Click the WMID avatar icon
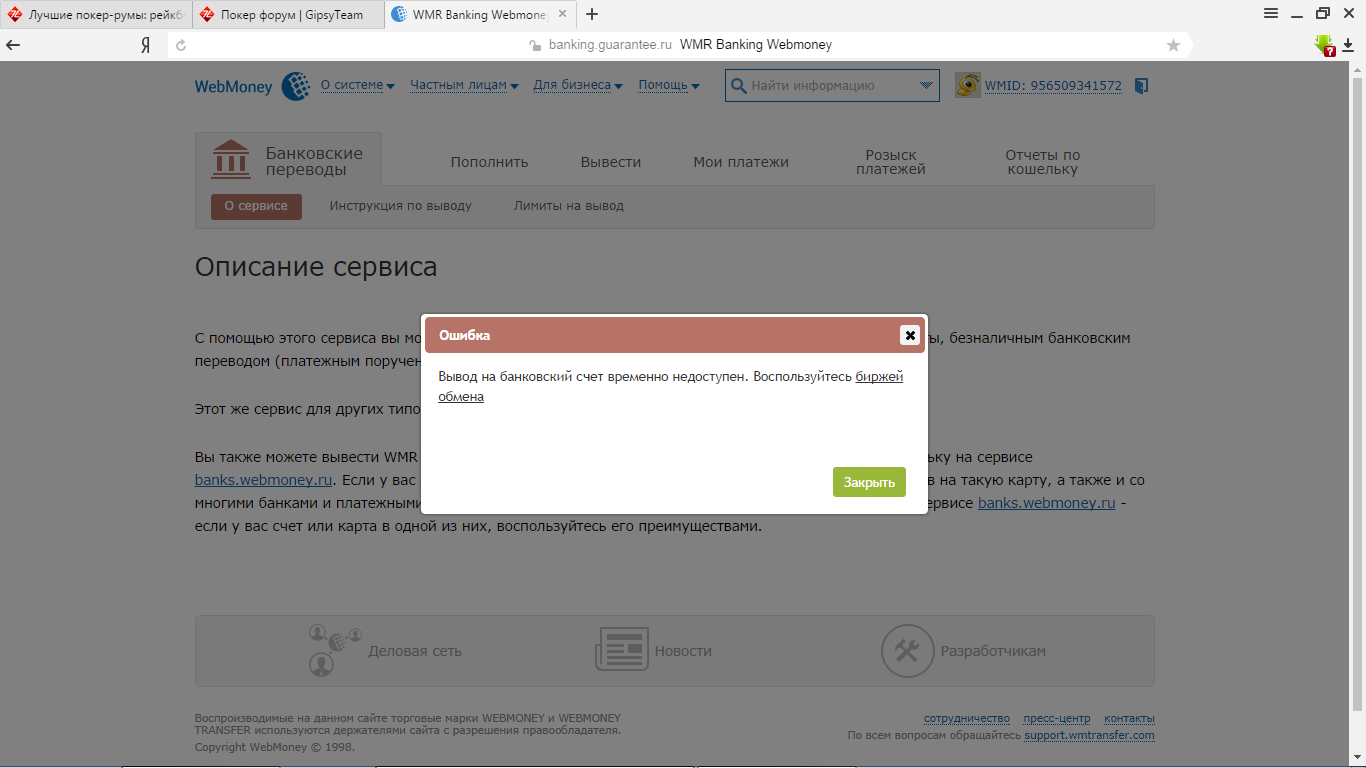This screenshot has height=768, width=1366. (x=967, y=85)
